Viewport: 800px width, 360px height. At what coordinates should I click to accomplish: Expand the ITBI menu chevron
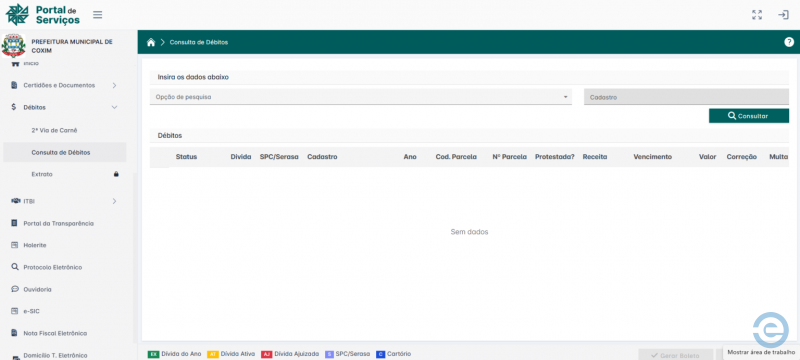(114, 201)
